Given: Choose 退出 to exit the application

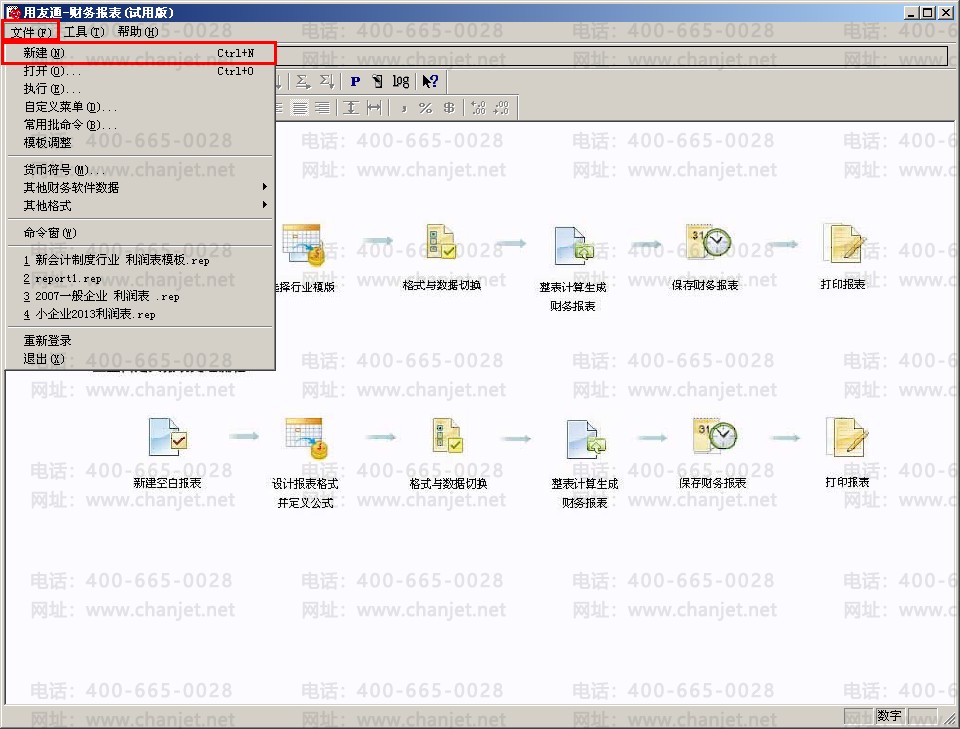Looking at the screenshot, I should pos(140,359).
